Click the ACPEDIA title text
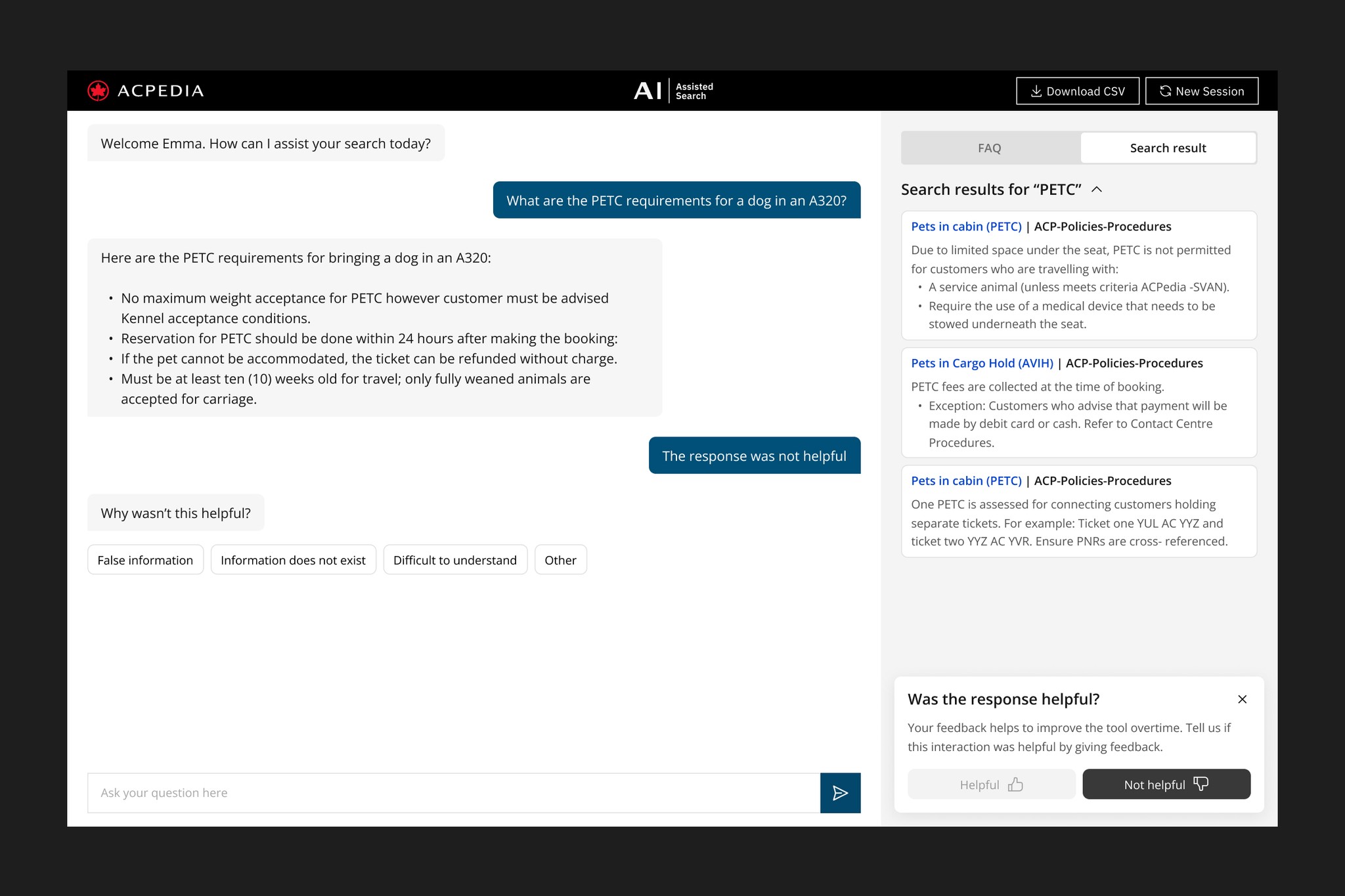The image size is (1345, 896). pyautogui.click(x=160, y=91)
